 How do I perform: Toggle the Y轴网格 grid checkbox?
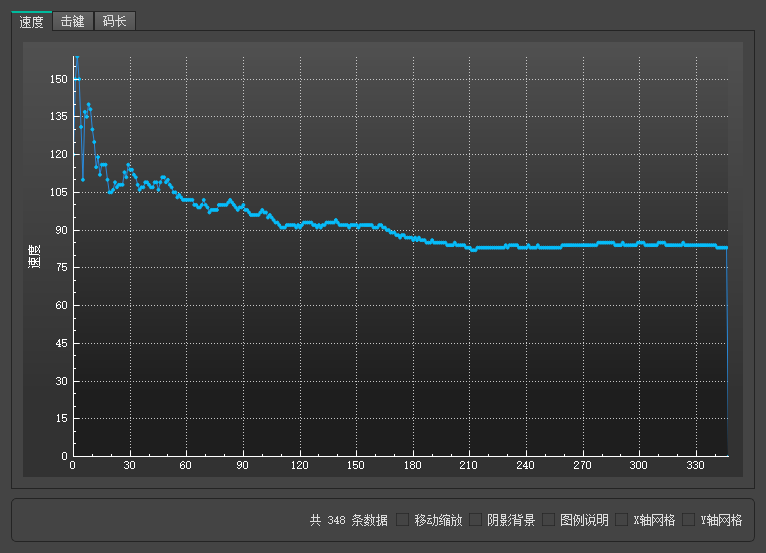[688, 520]
